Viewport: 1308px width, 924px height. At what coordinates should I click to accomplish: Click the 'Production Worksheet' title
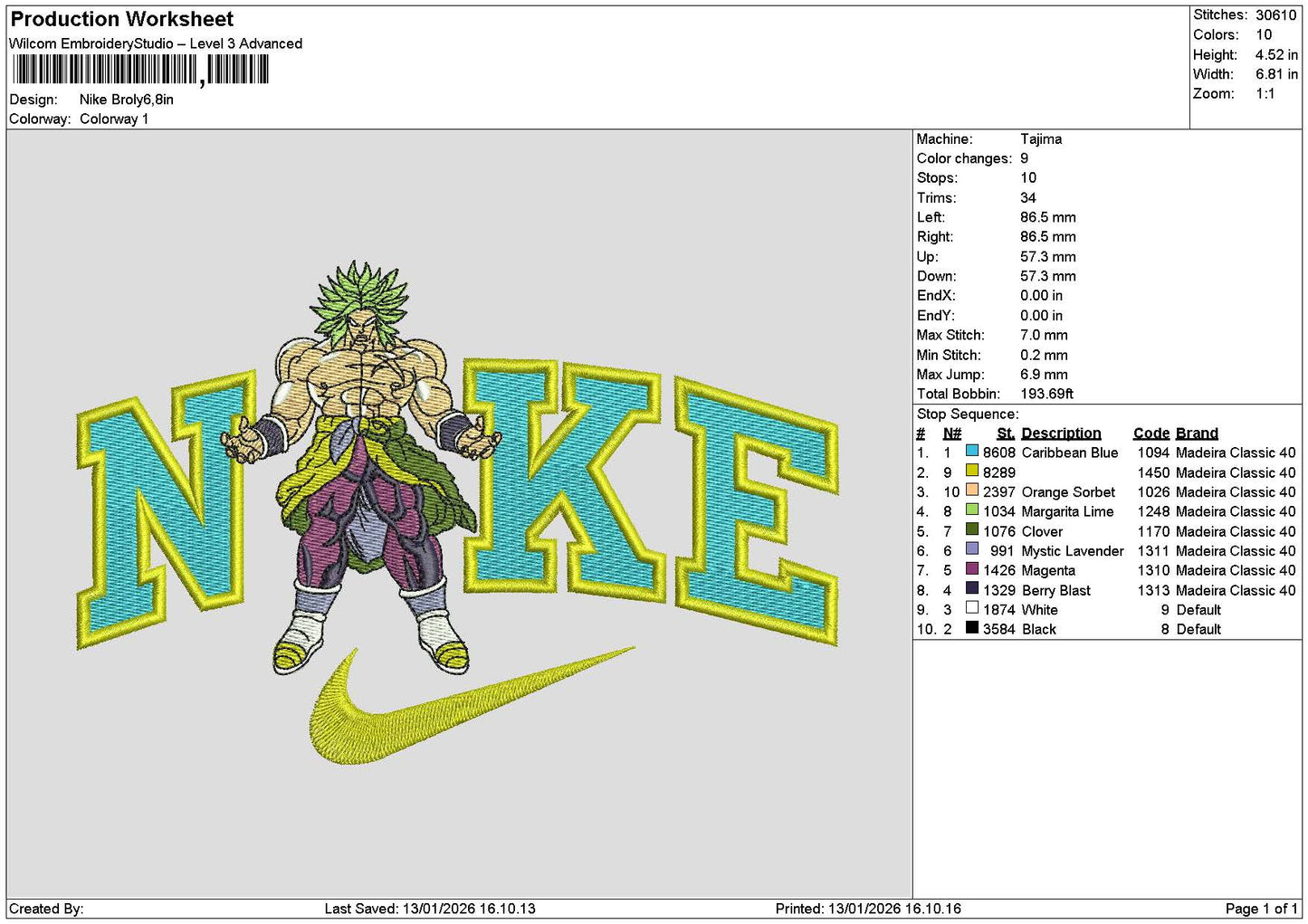[122, 19]
